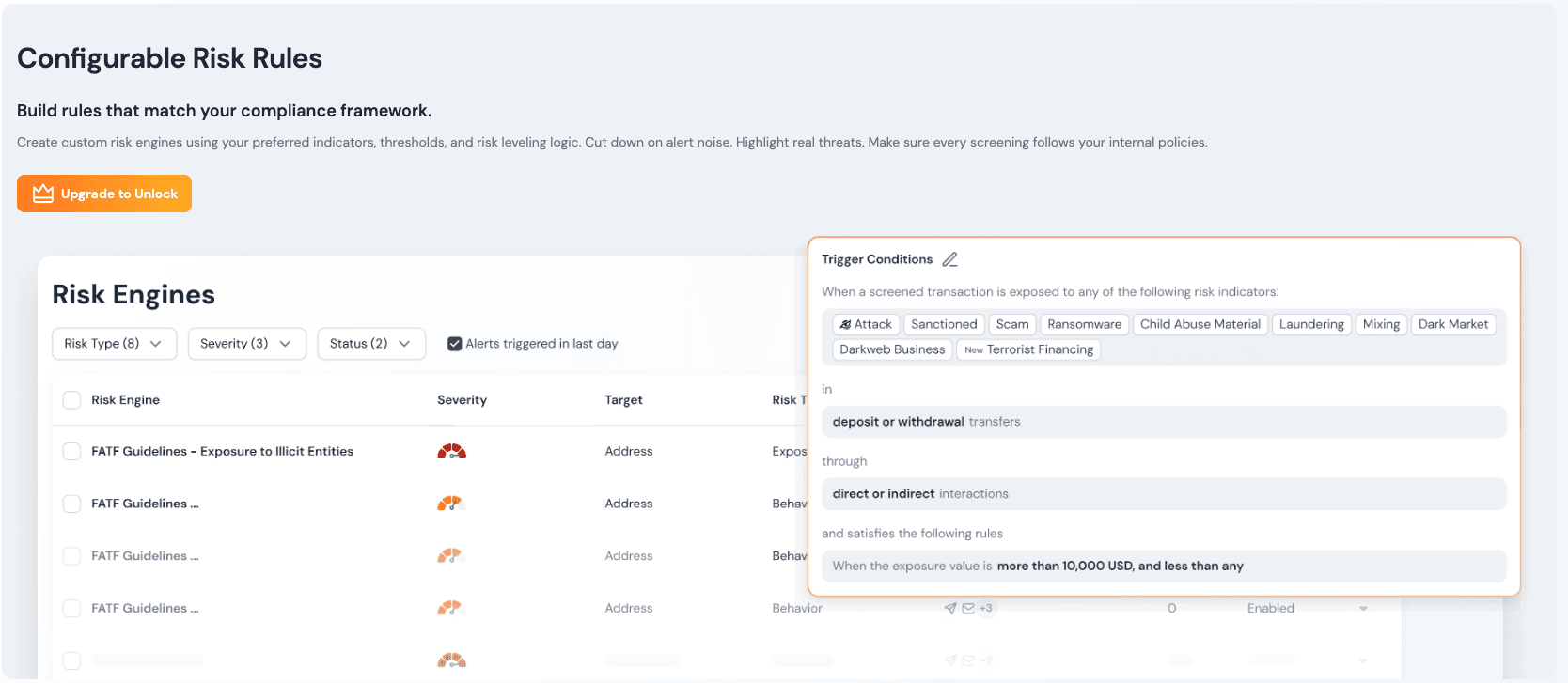Click the Enabled status text

pyautogui.click(x=1271, y=609)
